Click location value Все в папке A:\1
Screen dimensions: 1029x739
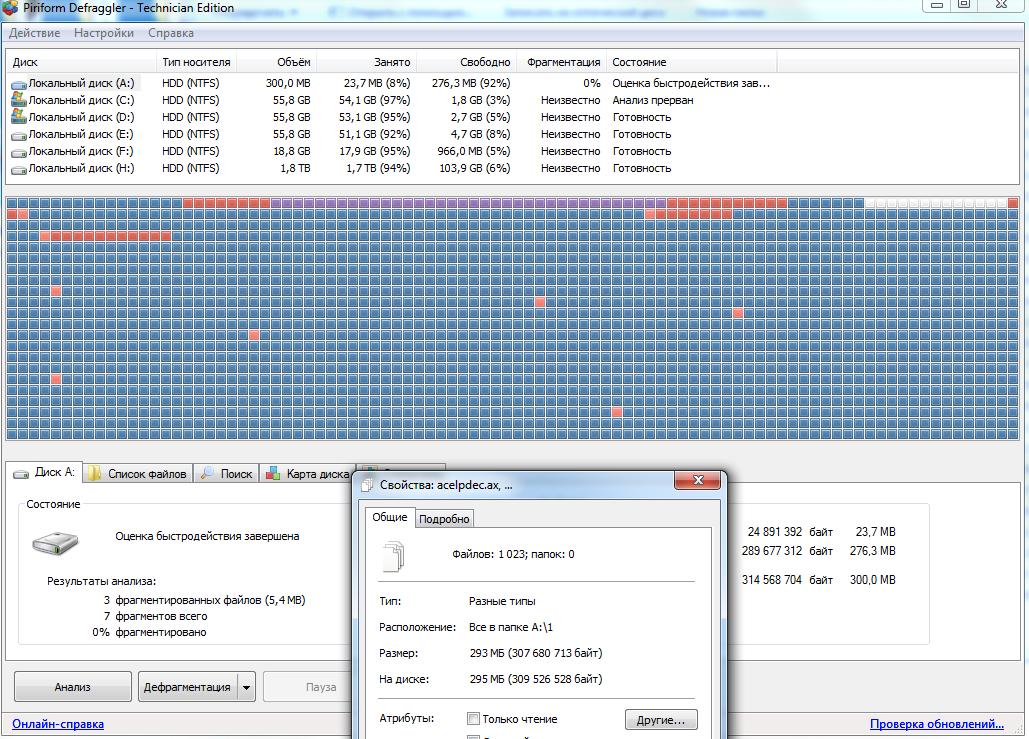(x=511, y=627)
